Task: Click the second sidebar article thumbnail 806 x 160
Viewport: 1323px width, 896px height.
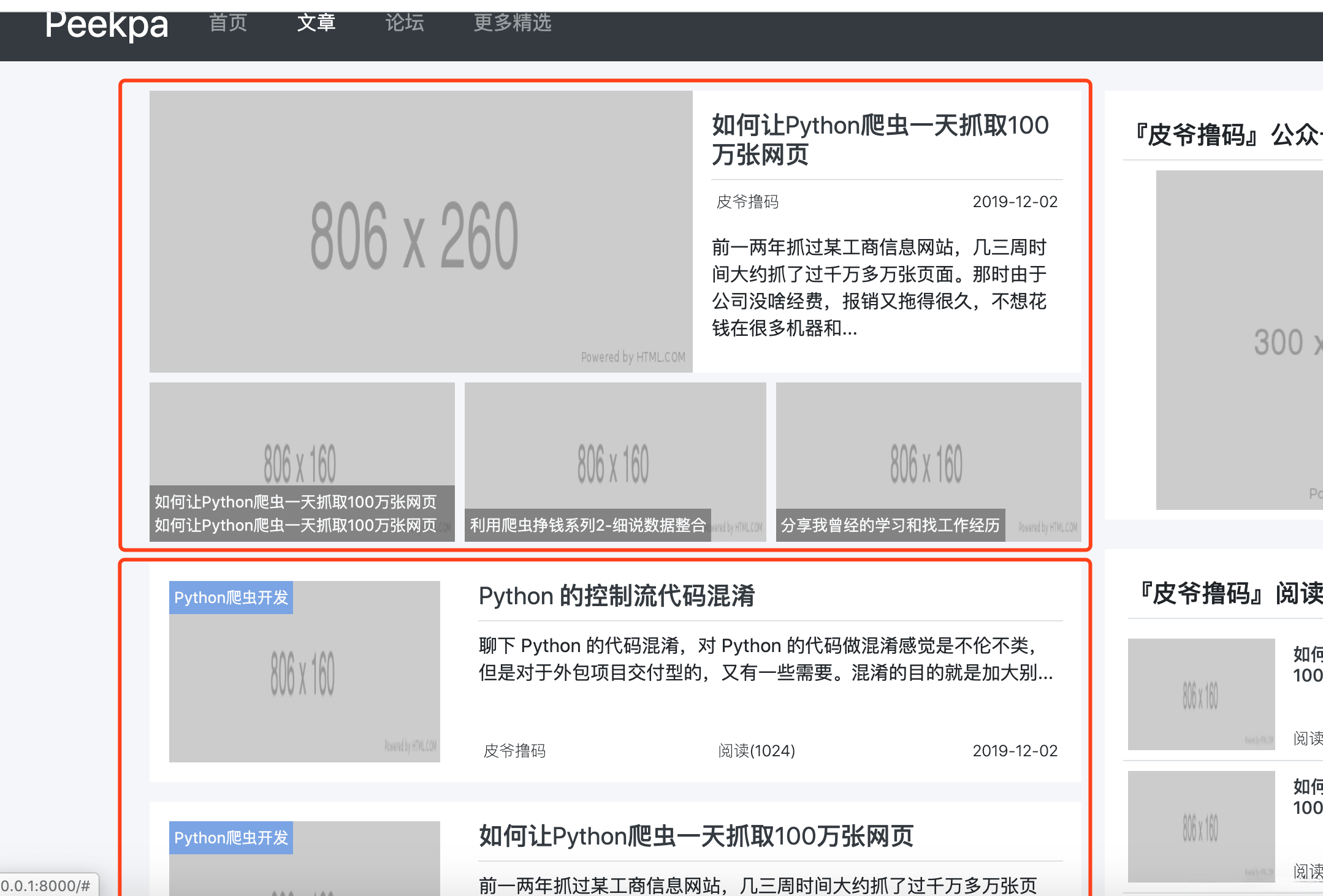Action: pos(1201,828)
